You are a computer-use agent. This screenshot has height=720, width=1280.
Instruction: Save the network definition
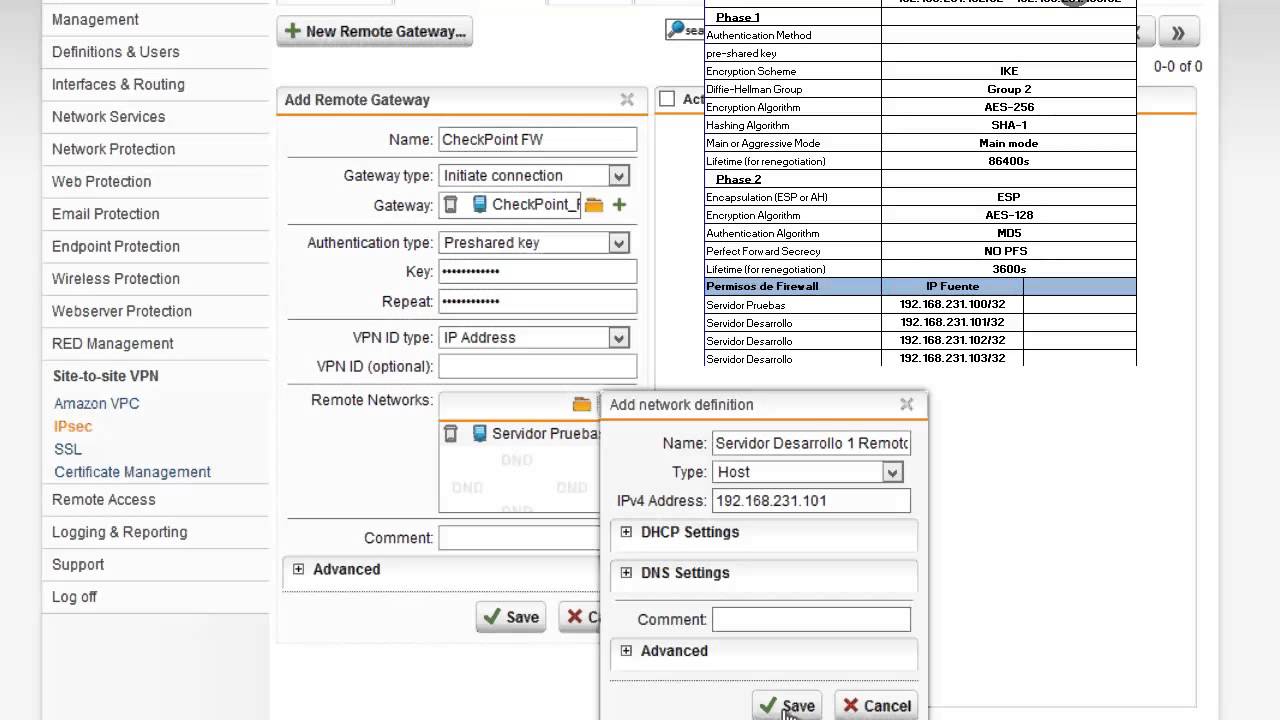[787, 705]
